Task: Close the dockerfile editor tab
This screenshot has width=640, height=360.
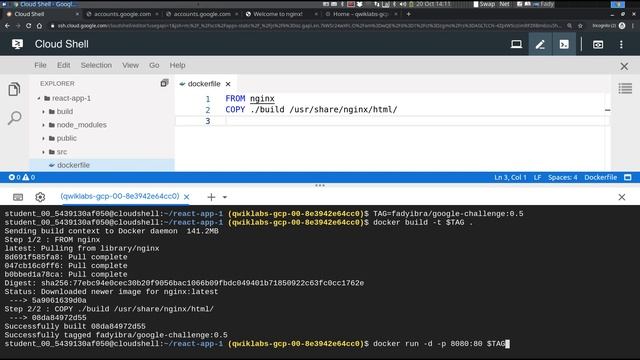Action: pyautogui.click(x=228, y=84)
